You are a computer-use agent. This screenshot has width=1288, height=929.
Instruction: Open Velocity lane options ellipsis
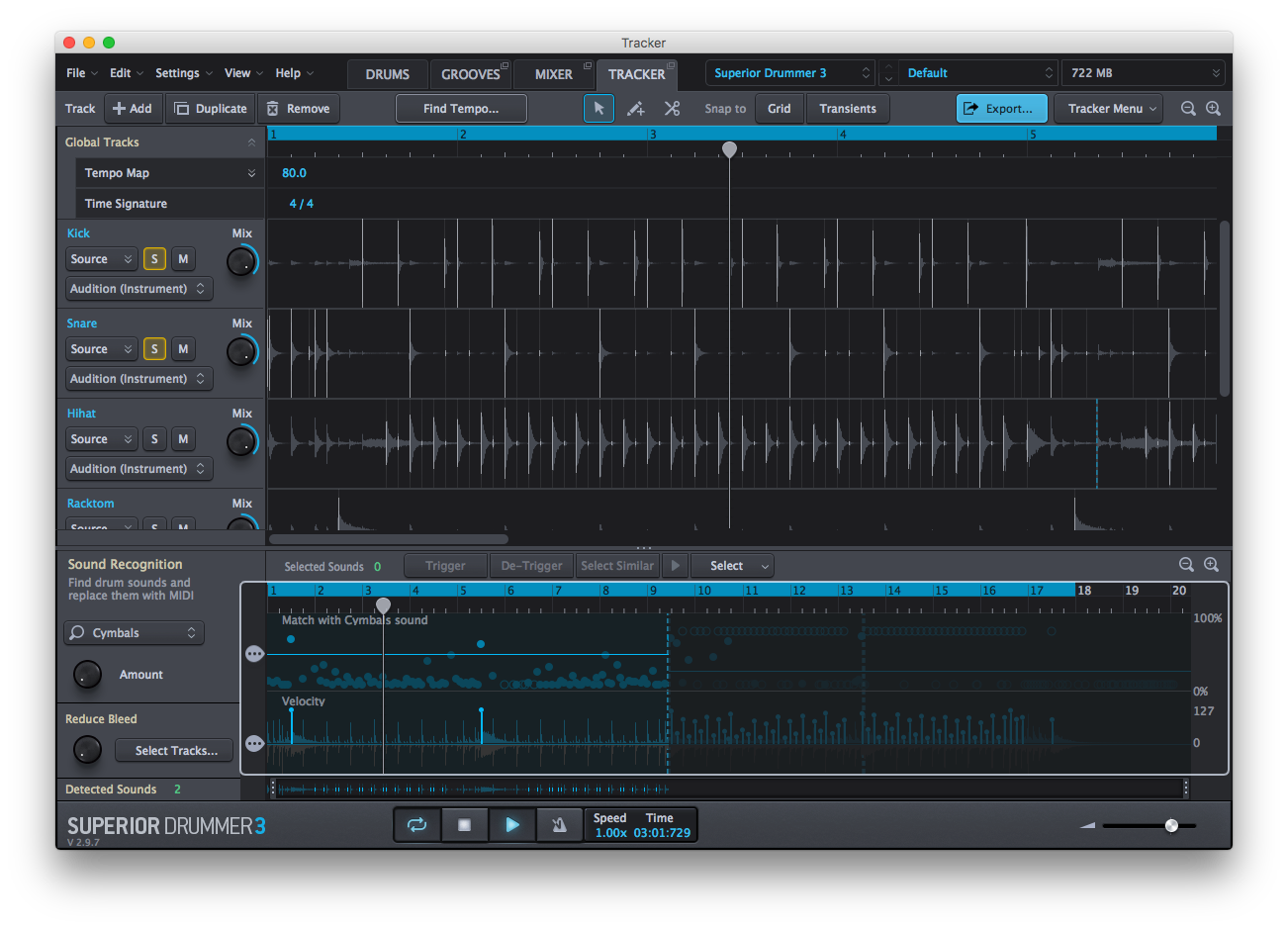click(x=254, y=743)
